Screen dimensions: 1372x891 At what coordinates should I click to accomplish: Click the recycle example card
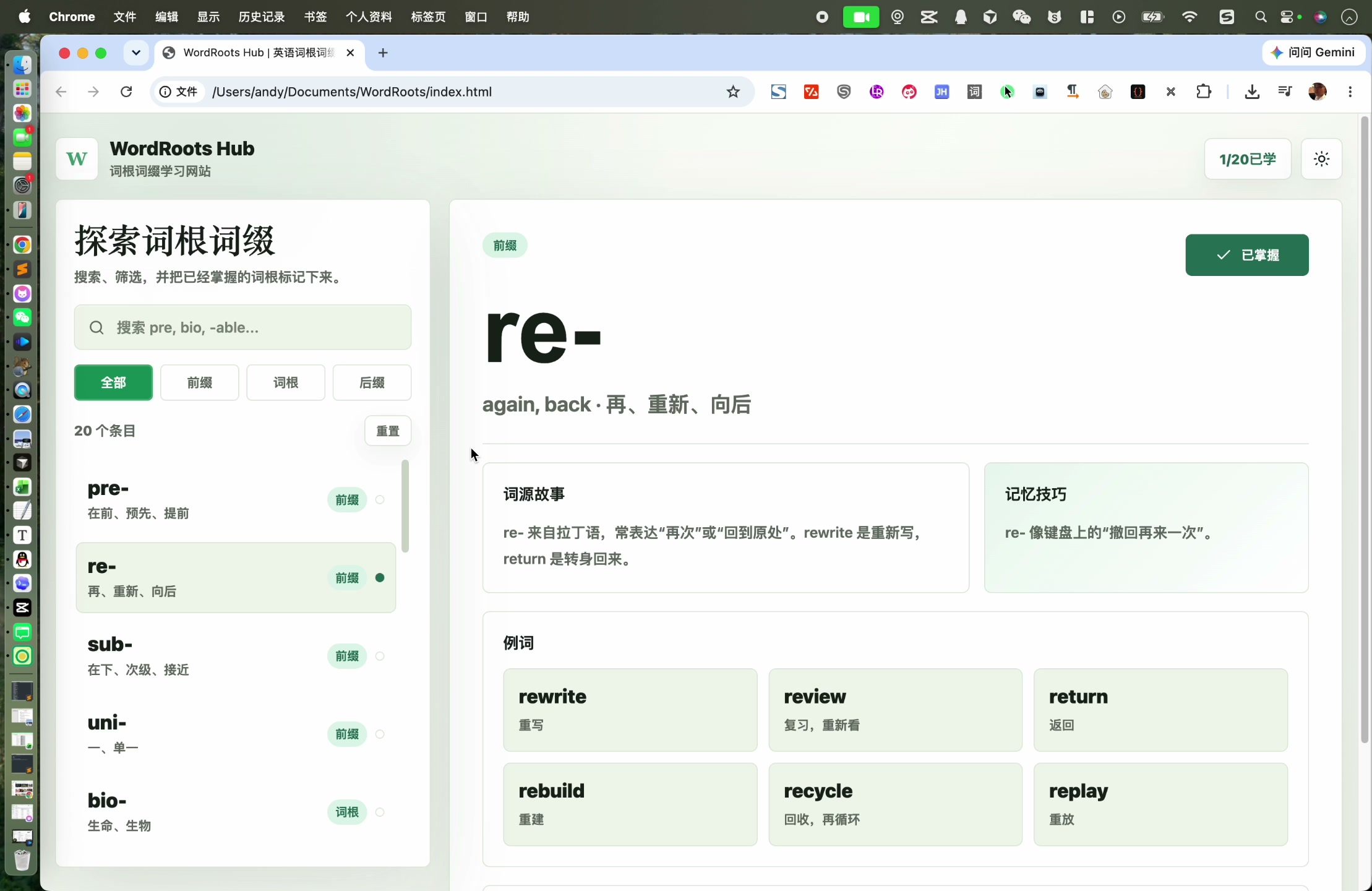tap(895, 804)
